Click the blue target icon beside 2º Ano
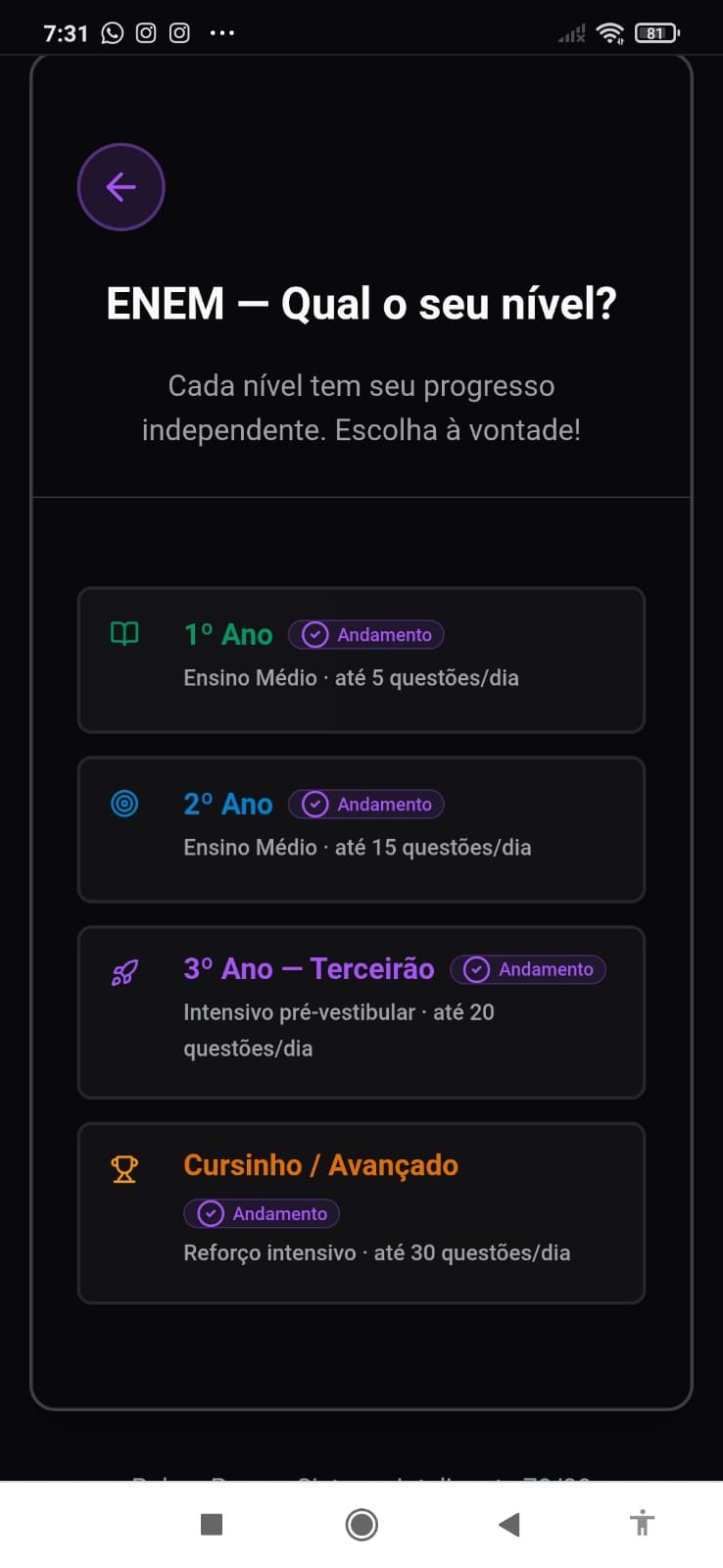The width and height of the screenshot is (723, 1568). [x=124, y=804]
